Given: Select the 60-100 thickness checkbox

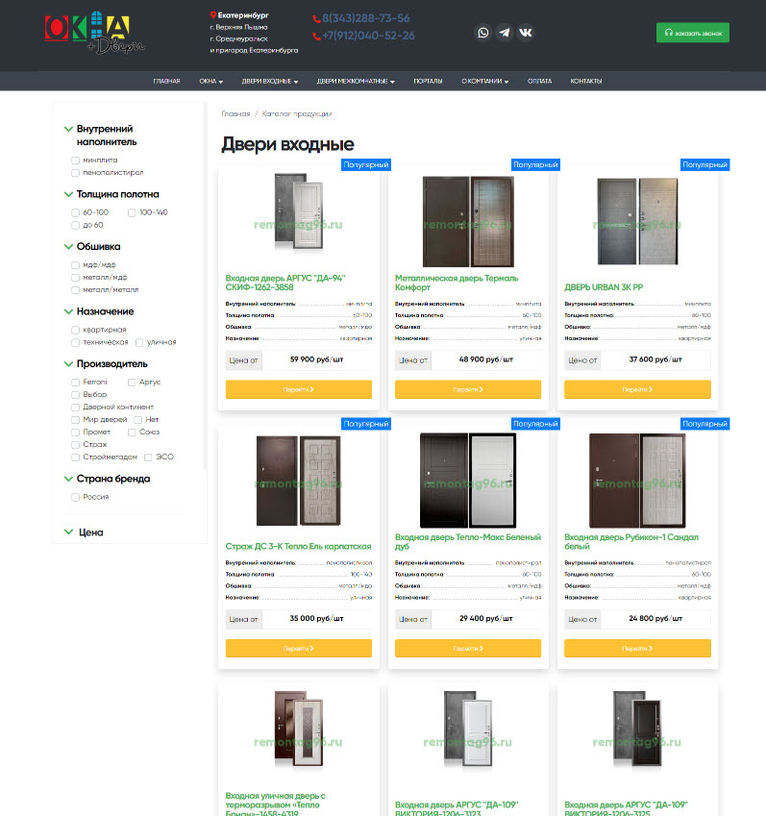Looking at the screenshot, I should (x=75, y=213).
